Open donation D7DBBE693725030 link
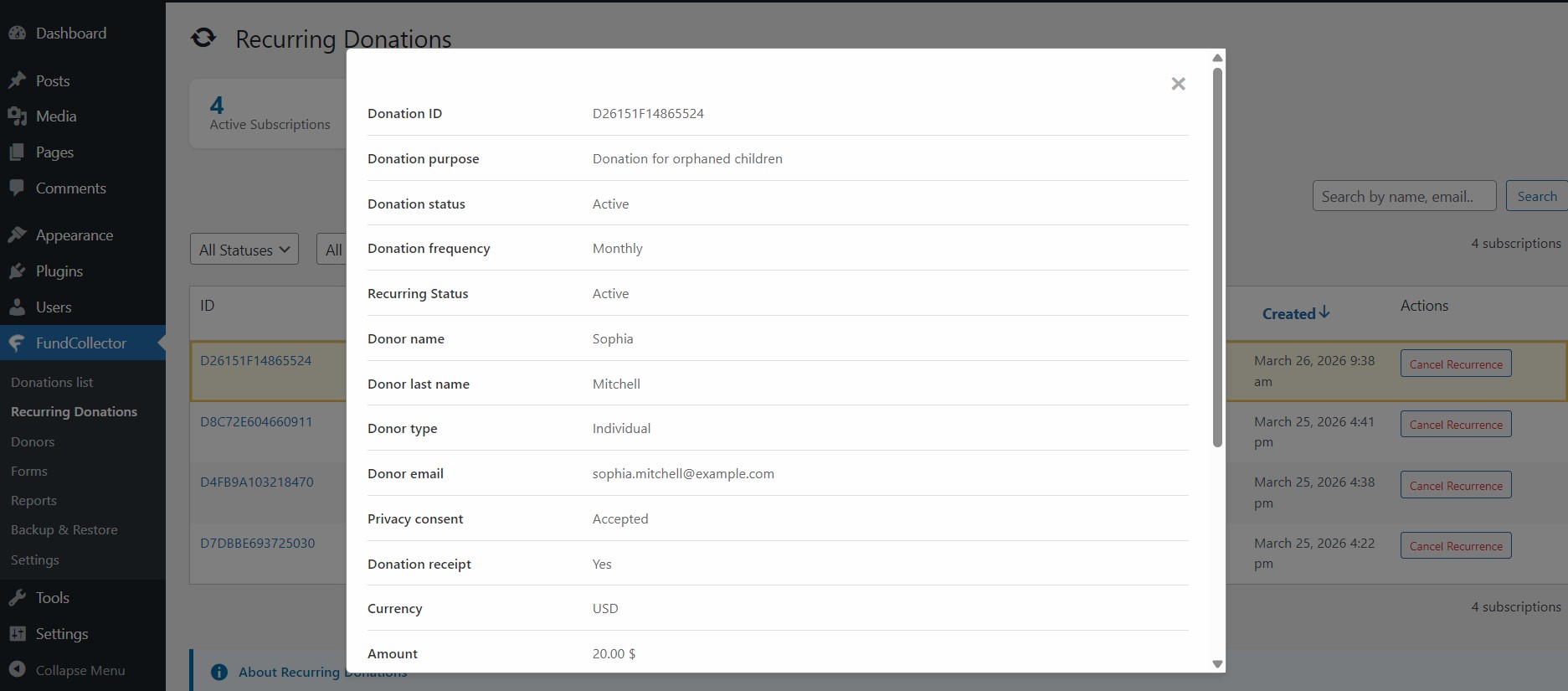The width and height of the screenshot is (1568, 691). [x=258, y=544]
